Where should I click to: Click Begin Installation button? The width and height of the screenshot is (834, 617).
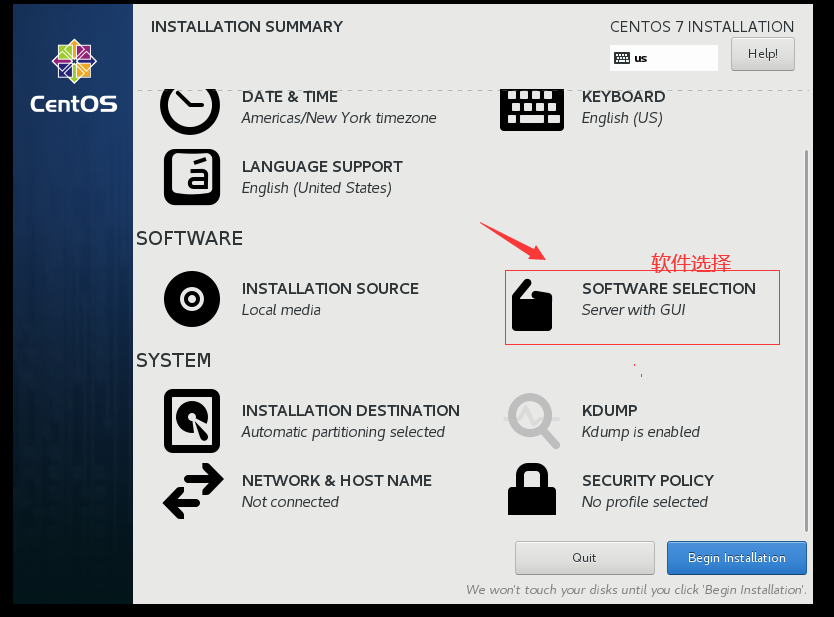point(737,558)
